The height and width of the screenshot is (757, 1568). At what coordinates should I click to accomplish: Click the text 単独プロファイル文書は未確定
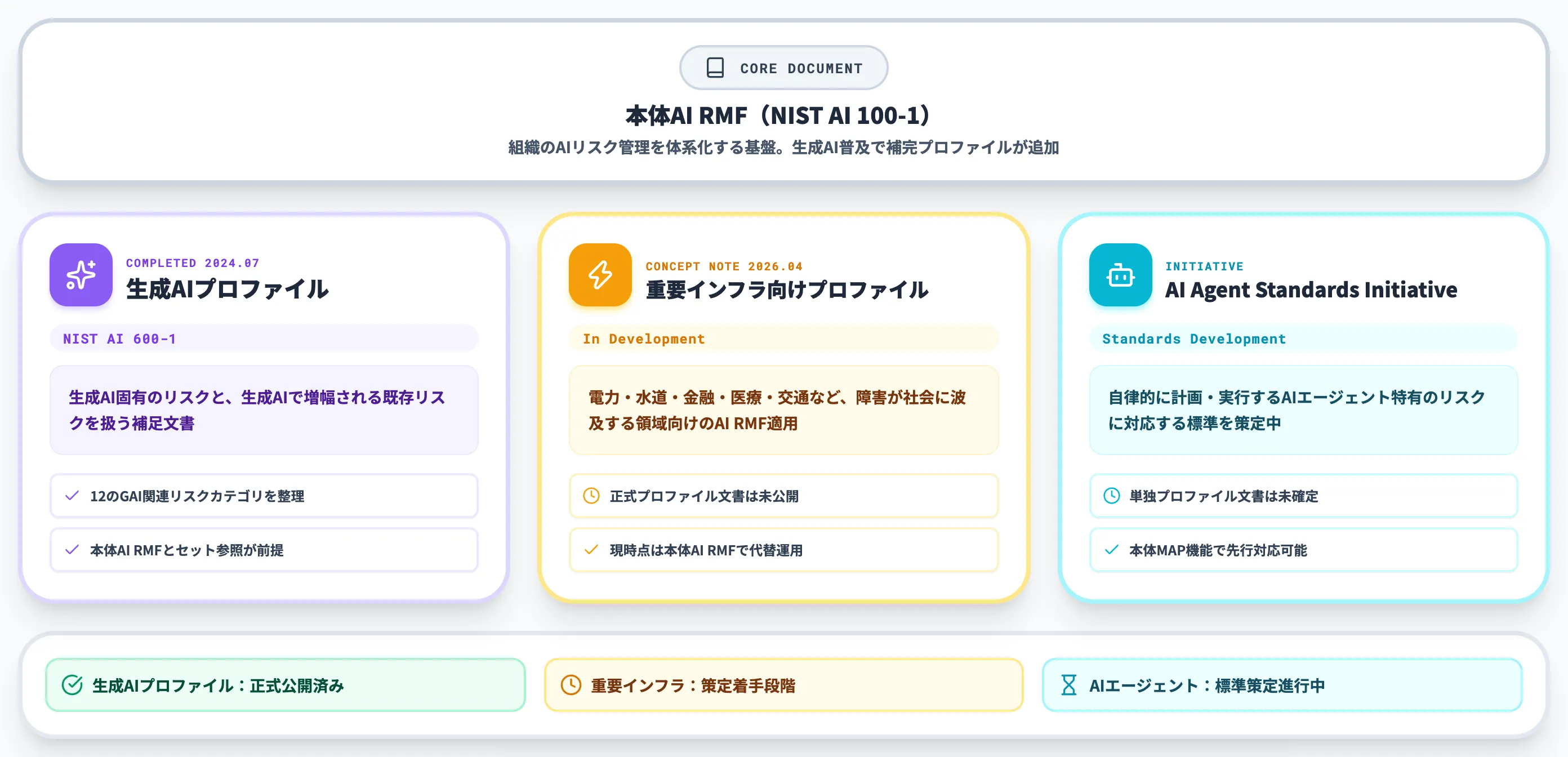tap(1223, 496)
